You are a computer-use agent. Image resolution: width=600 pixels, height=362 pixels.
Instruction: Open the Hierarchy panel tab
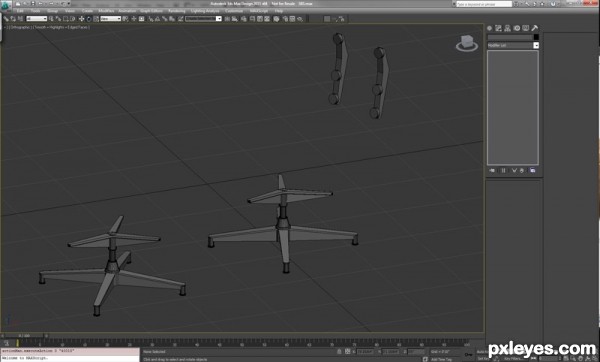(507, 28)
